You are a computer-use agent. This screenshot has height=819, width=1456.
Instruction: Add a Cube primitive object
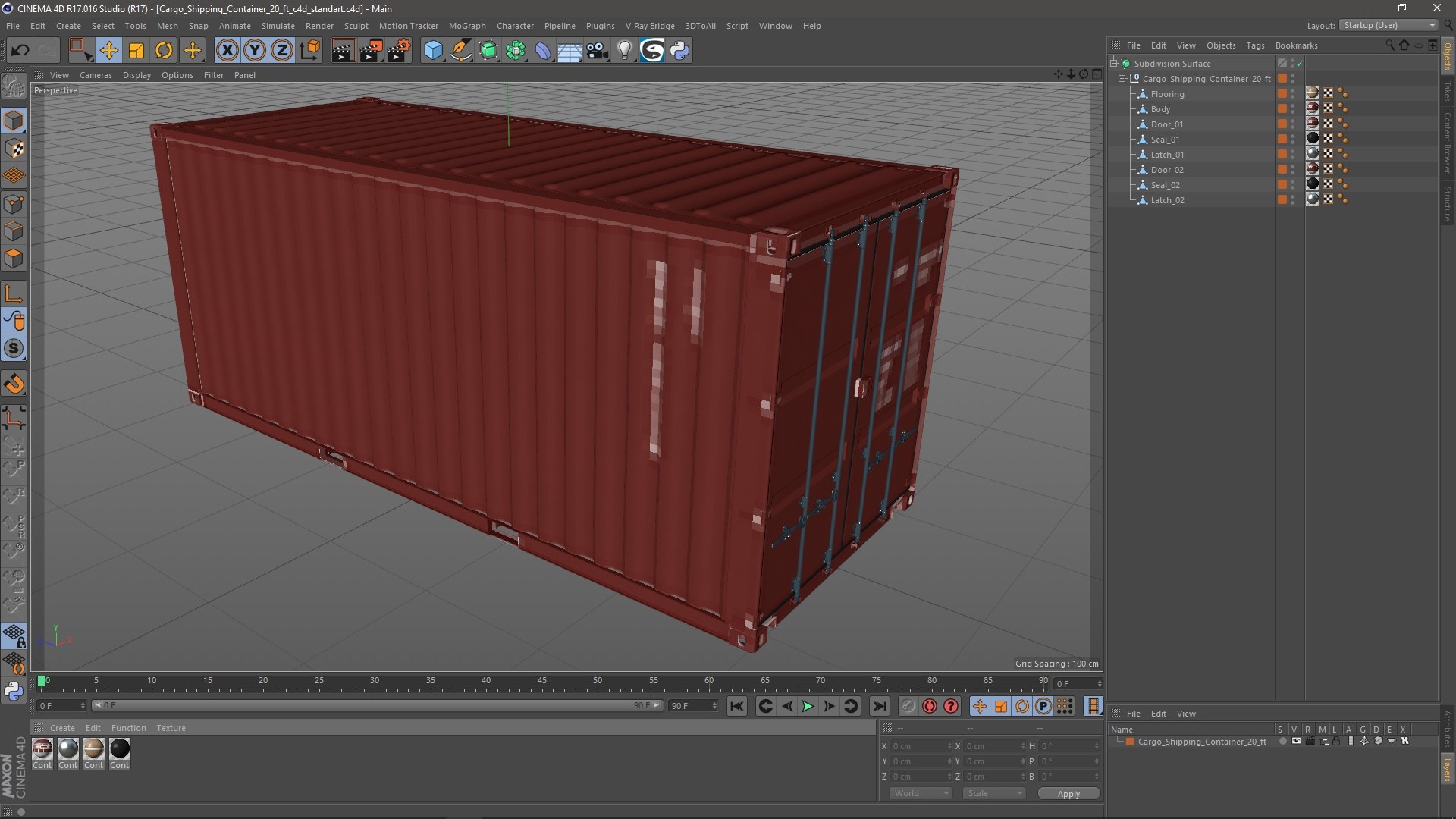click(433, 51)
